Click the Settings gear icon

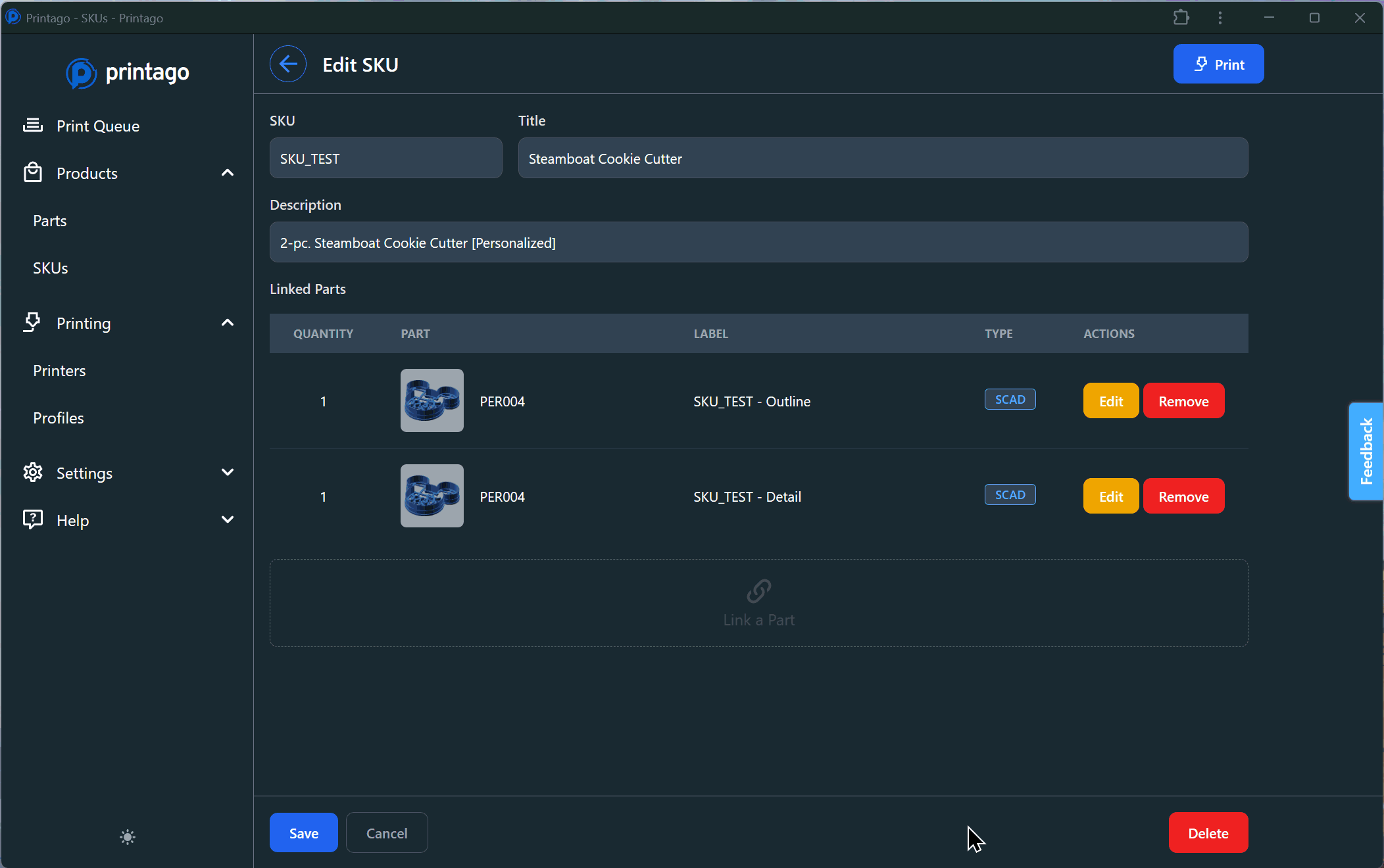33,473
